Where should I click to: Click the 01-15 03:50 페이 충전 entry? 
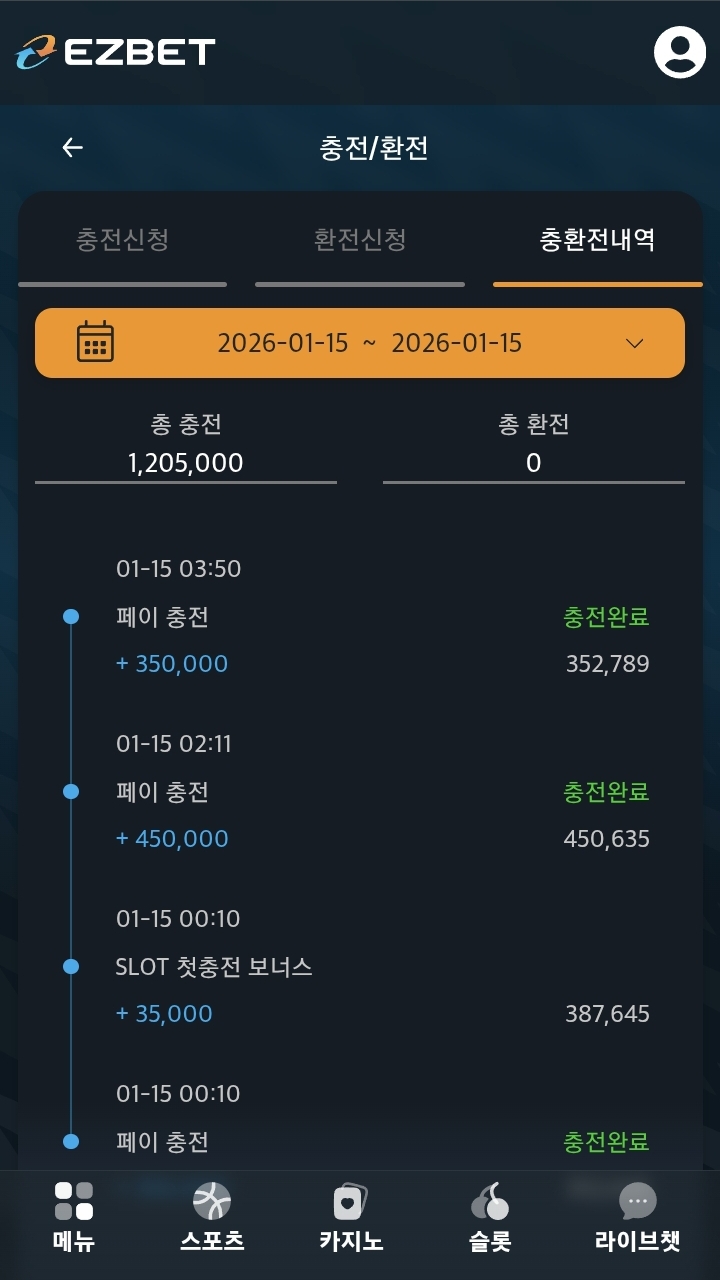[x=162, y=617]
